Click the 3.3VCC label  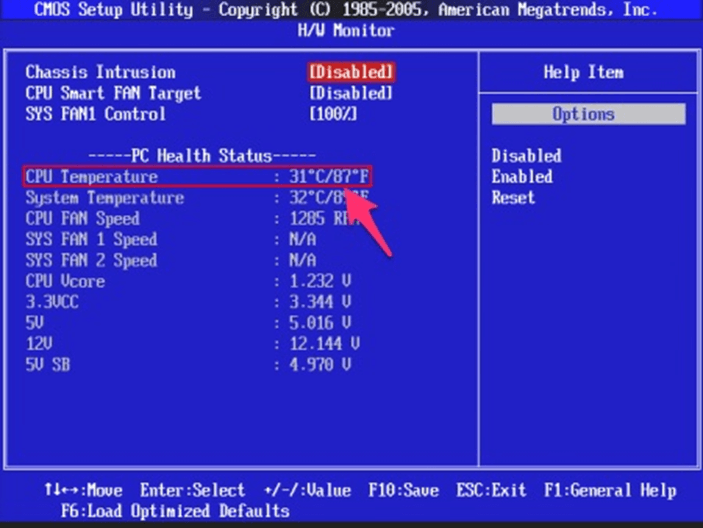point(52,302)
